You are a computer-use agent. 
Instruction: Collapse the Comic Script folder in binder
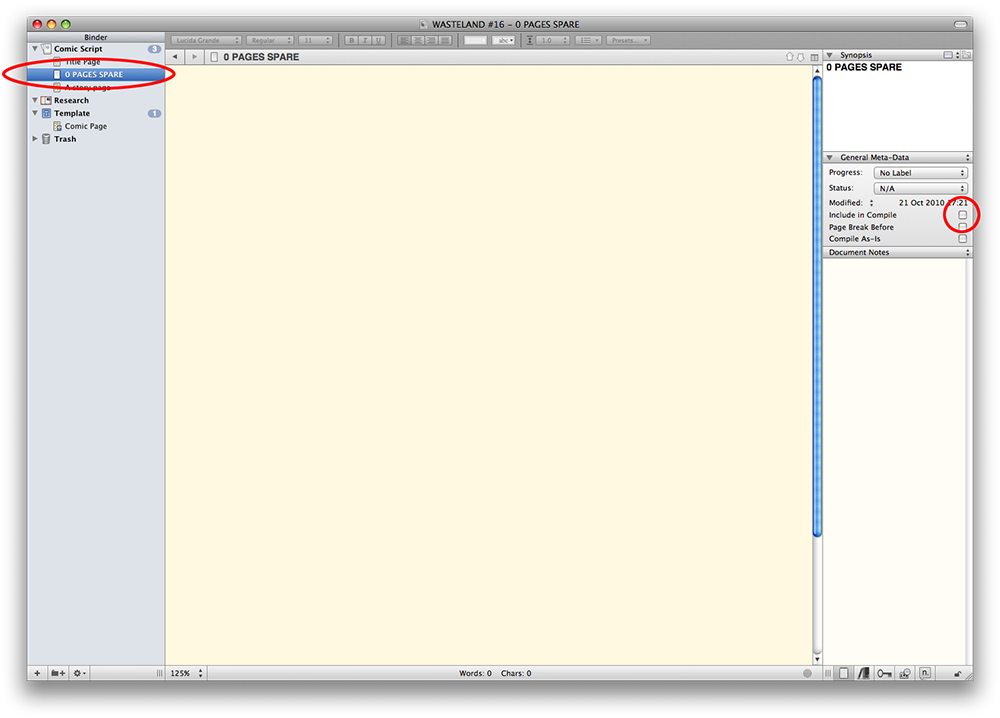point(35,49)
